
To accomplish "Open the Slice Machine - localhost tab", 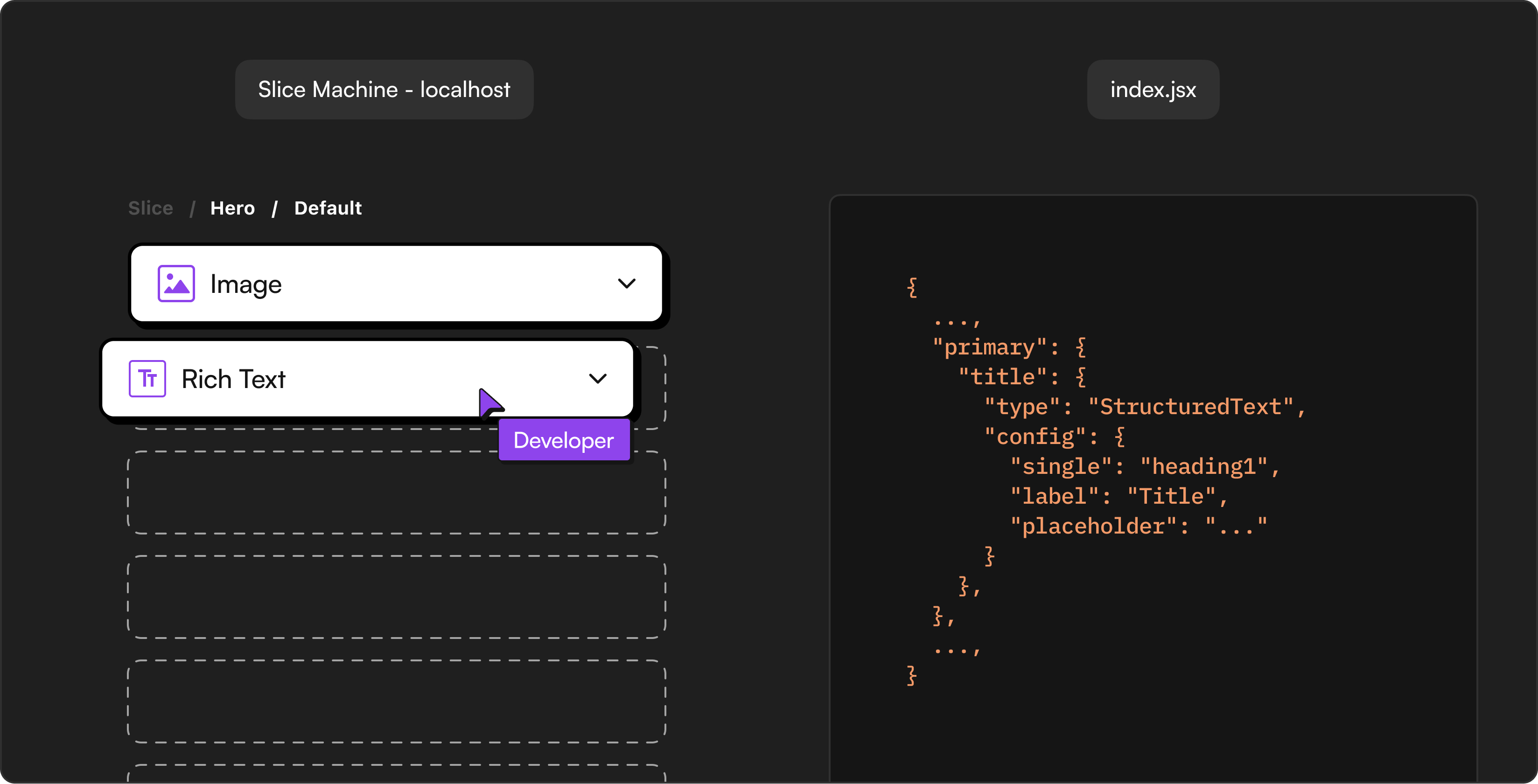I will click(384, 90).
